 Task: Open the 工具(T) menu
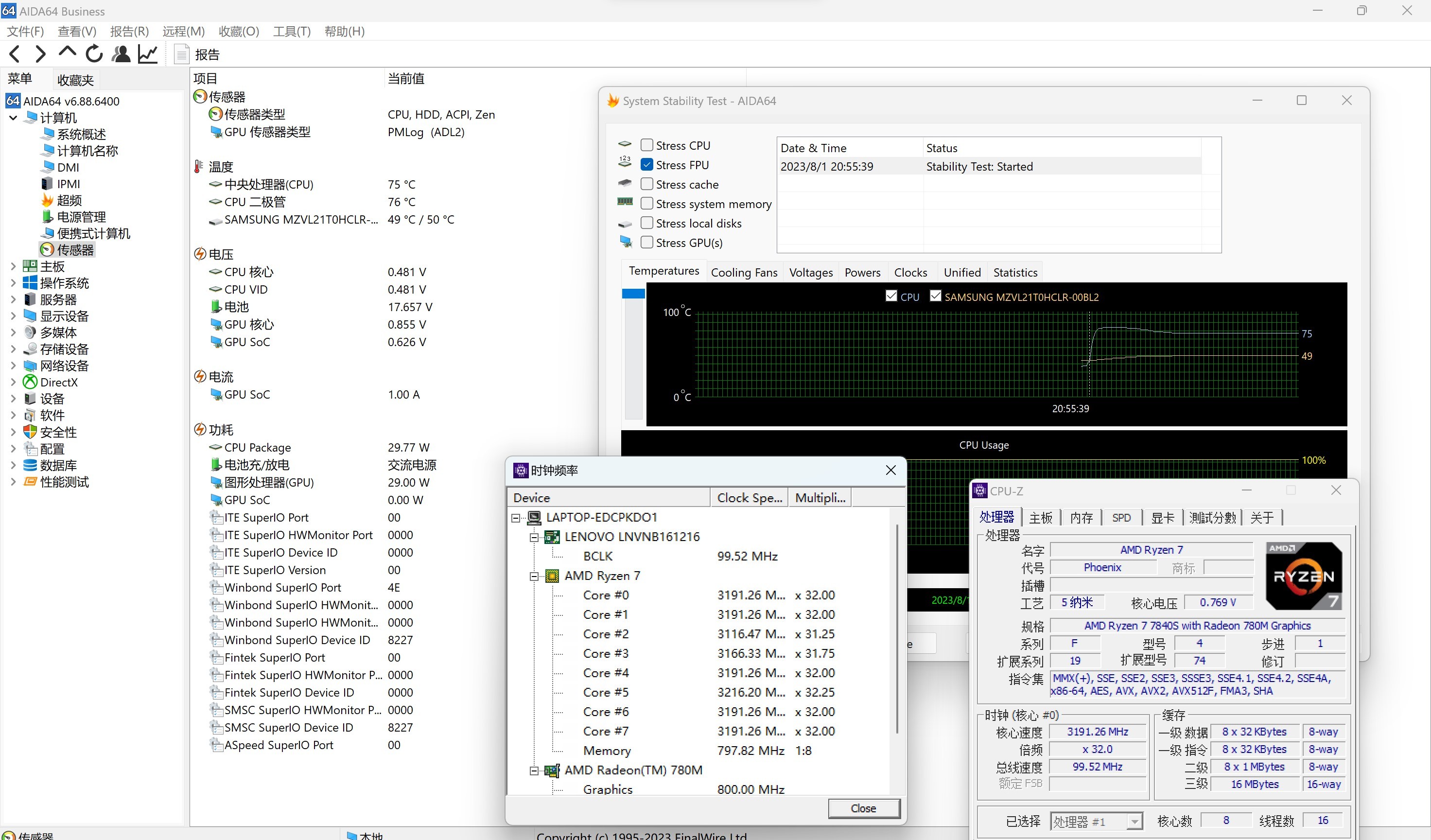point(291,31)
